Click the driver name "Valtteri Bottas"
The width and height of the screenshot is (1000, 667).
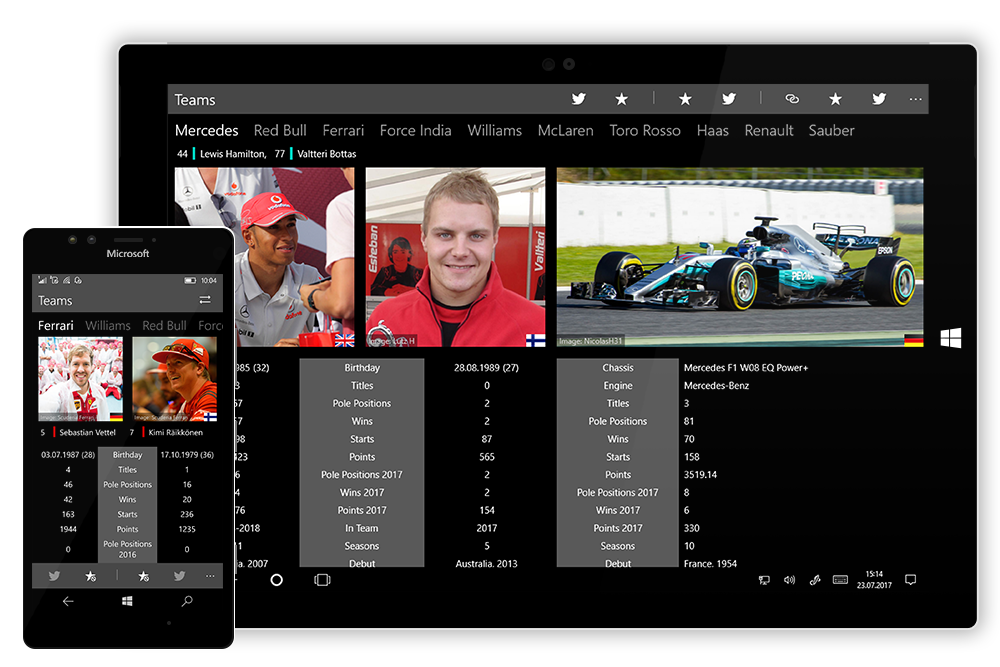coord(327,154)
